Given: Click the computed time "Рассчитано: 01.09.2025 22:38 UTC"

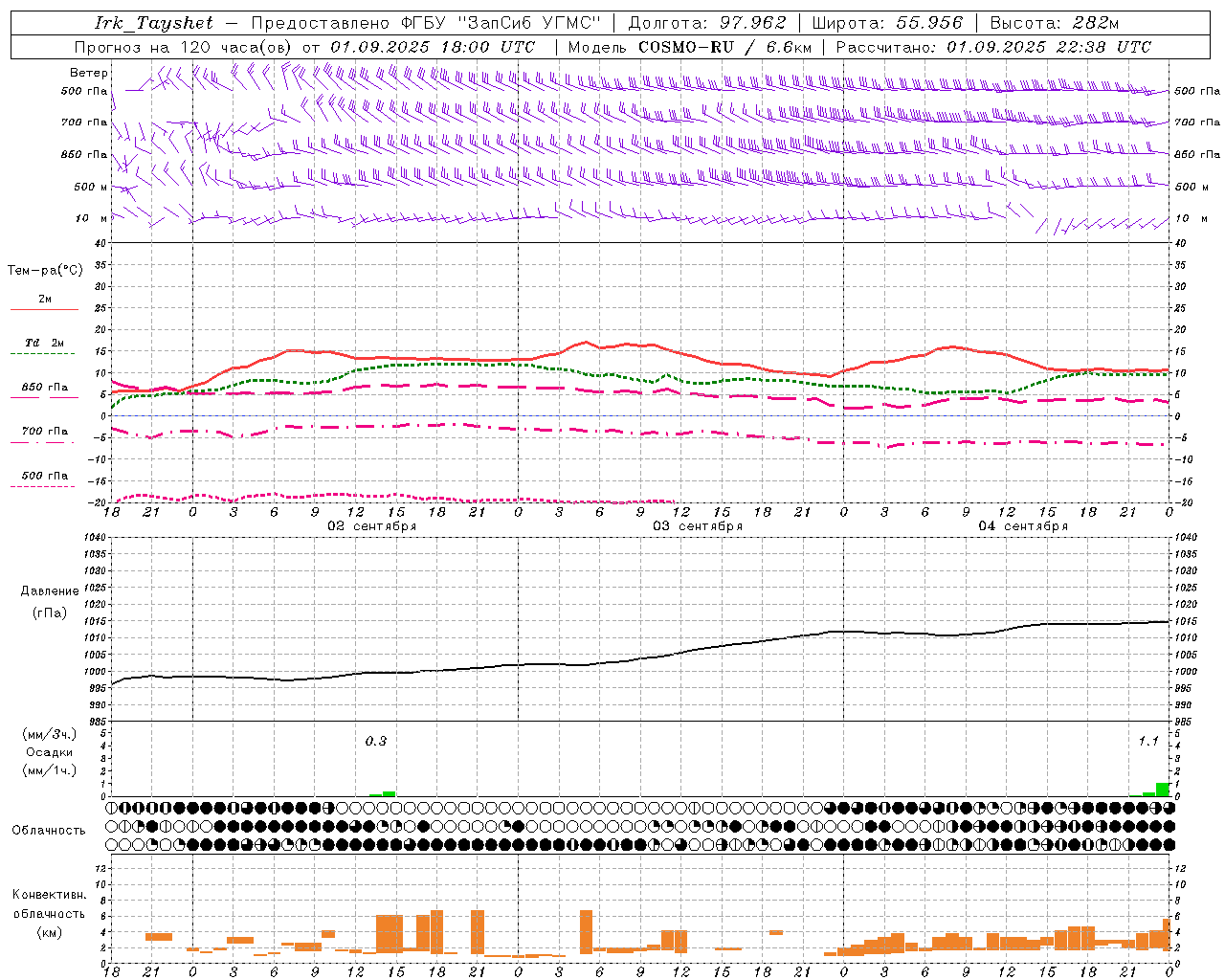Looking at the screenshot, I should coord(993,47).
